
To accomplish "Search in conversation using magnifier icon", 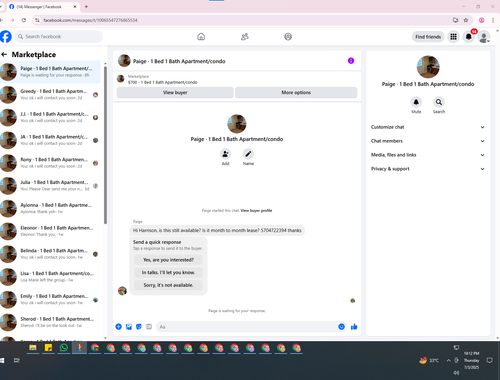I will pyautogui.click(x=439, y=102).
